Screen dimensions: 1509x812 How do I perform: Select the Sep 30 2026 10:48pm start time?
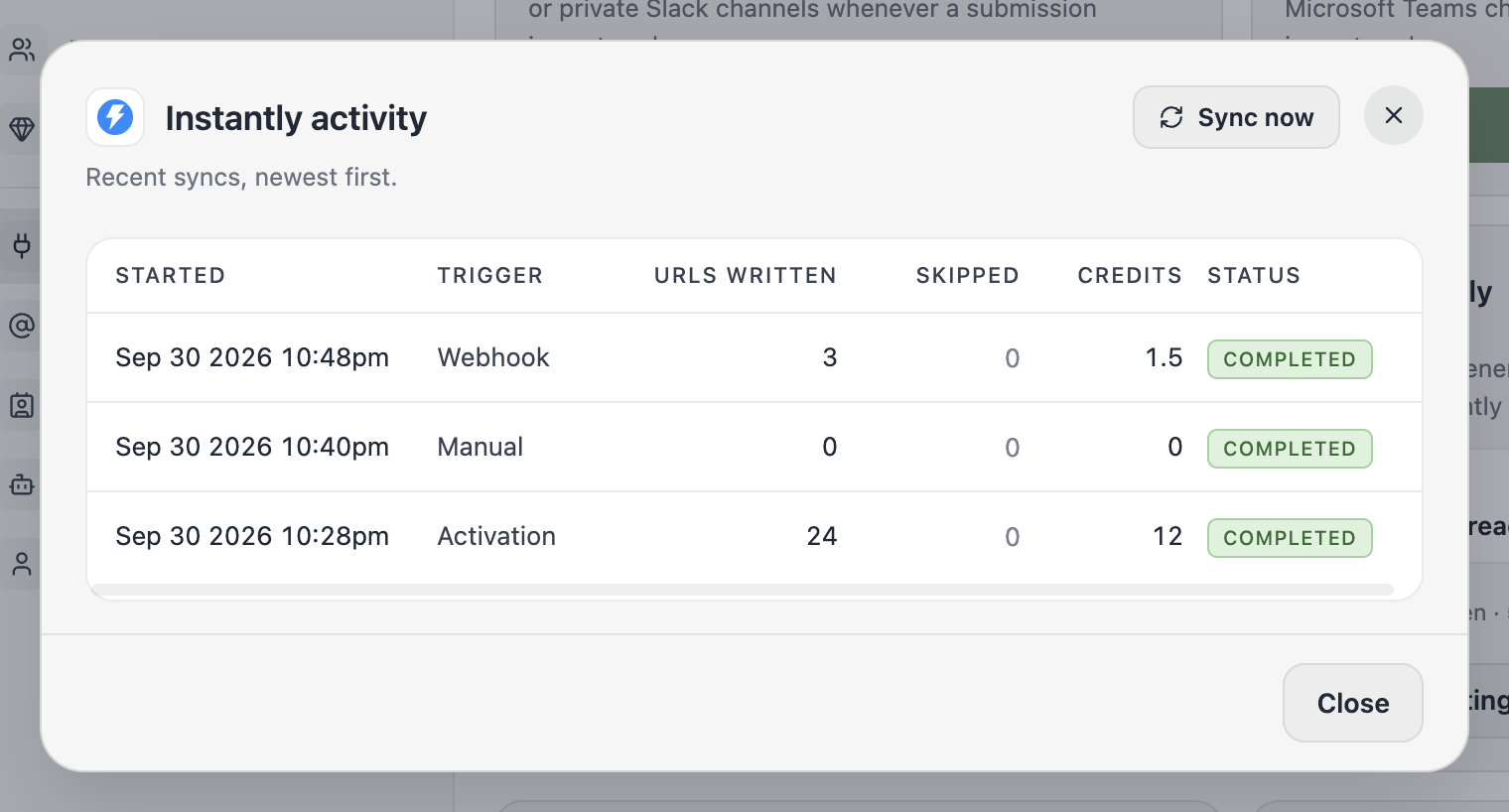point(252,357)
